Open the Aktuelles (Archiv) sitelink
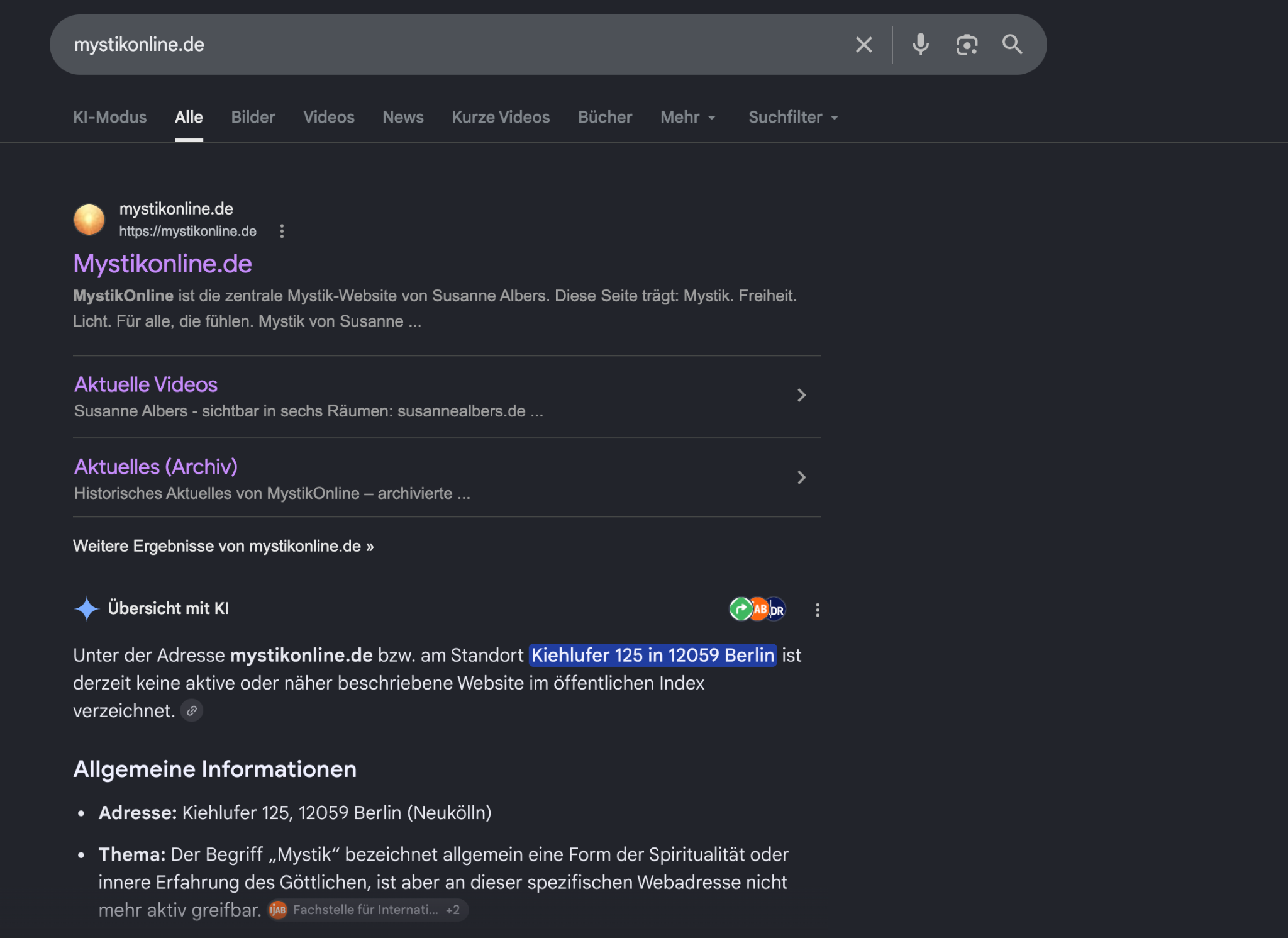 pyautogui.click(x=156, y=467)
